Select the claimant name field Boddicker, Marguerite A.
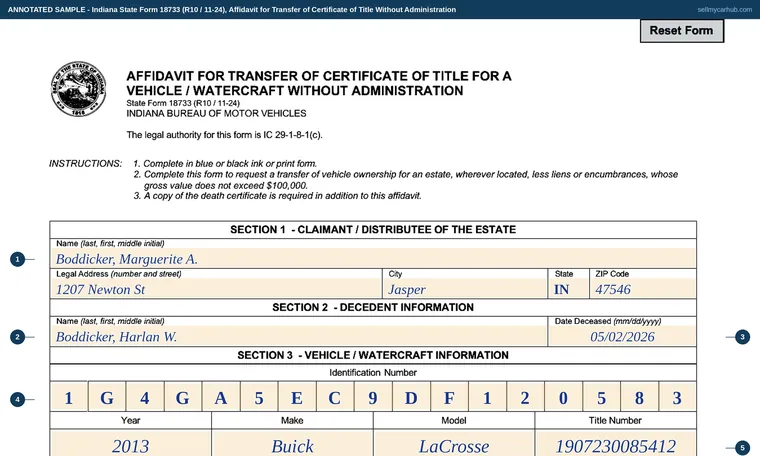This screenshot has width=760, height=456. 373,258
